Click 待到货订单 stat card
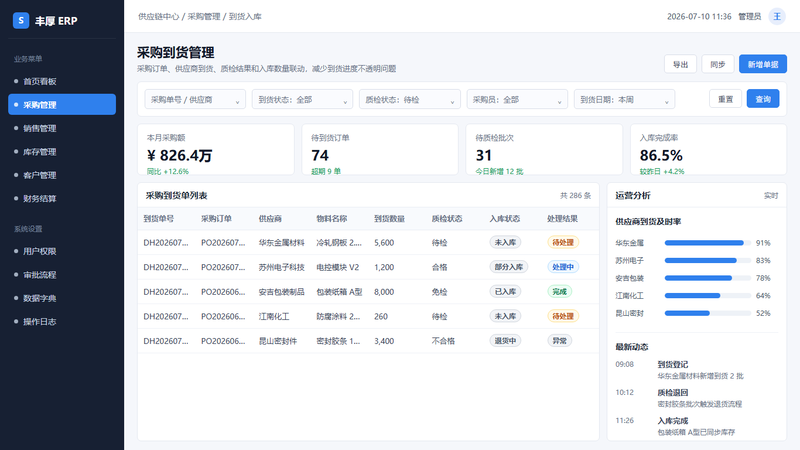The height and width of the screenshot is (450, 800). pos(380,149)
